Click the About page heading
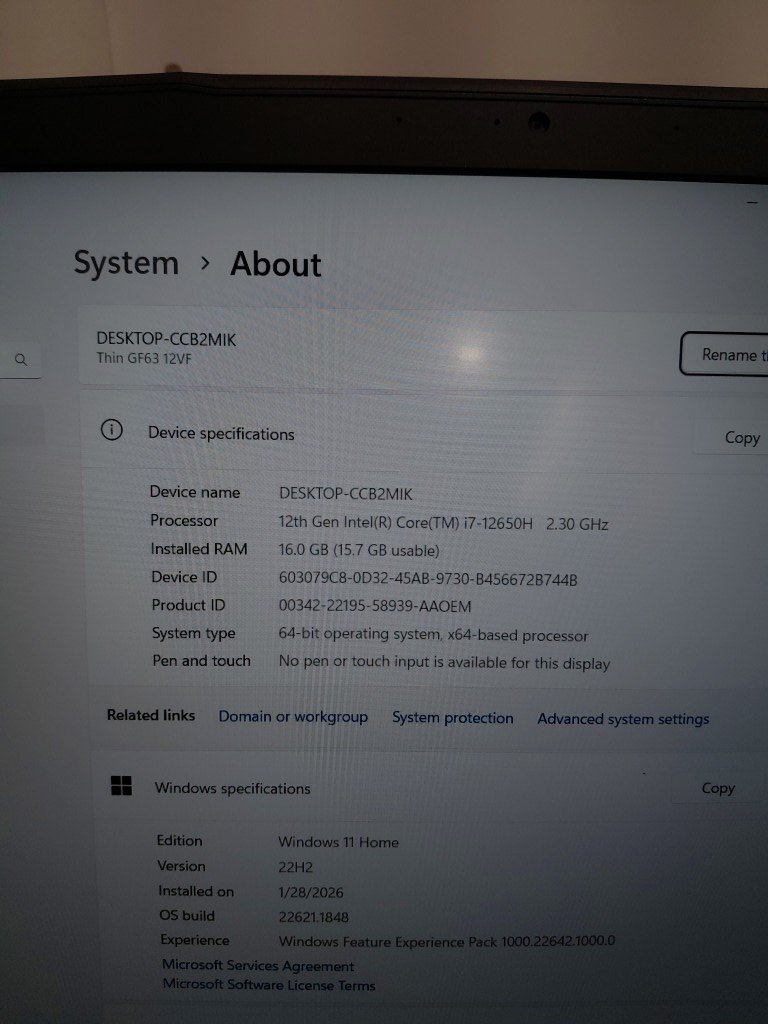 coord(276,265)
